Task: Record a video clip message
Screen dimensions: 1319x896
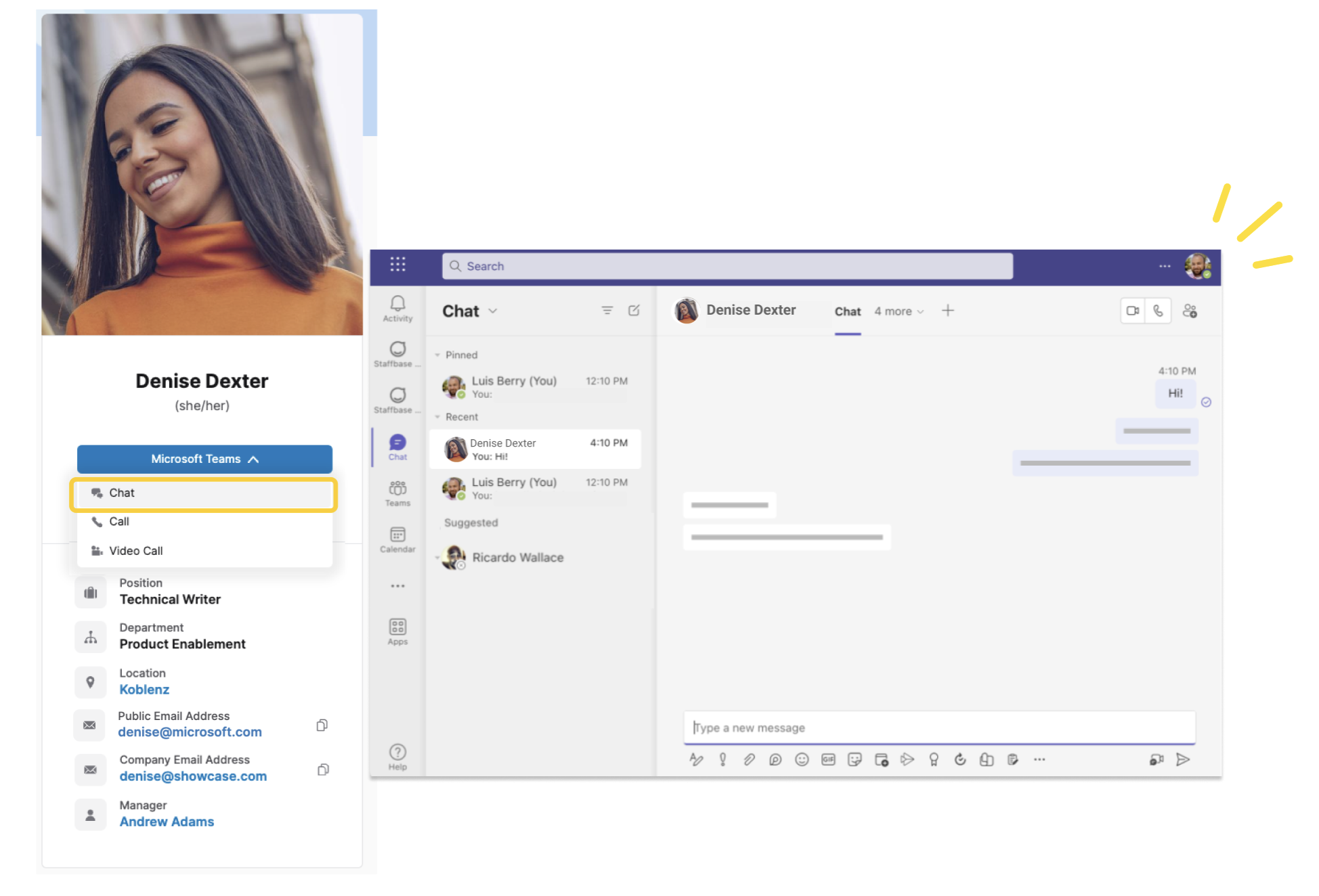Action: click(x=1156, y=759)
